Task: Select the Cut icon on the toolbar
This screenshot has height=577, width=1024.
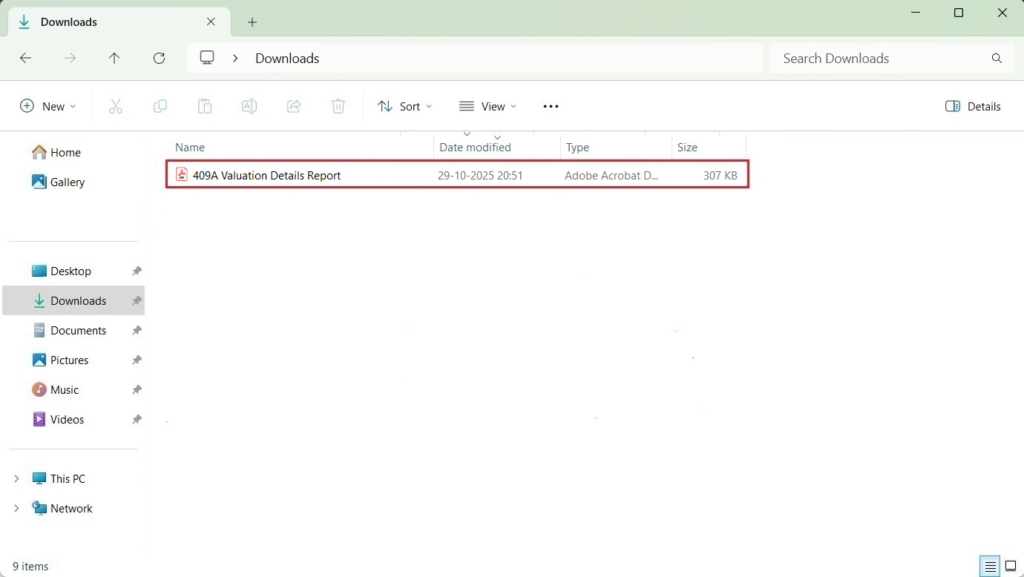Action: click(115, 106)
